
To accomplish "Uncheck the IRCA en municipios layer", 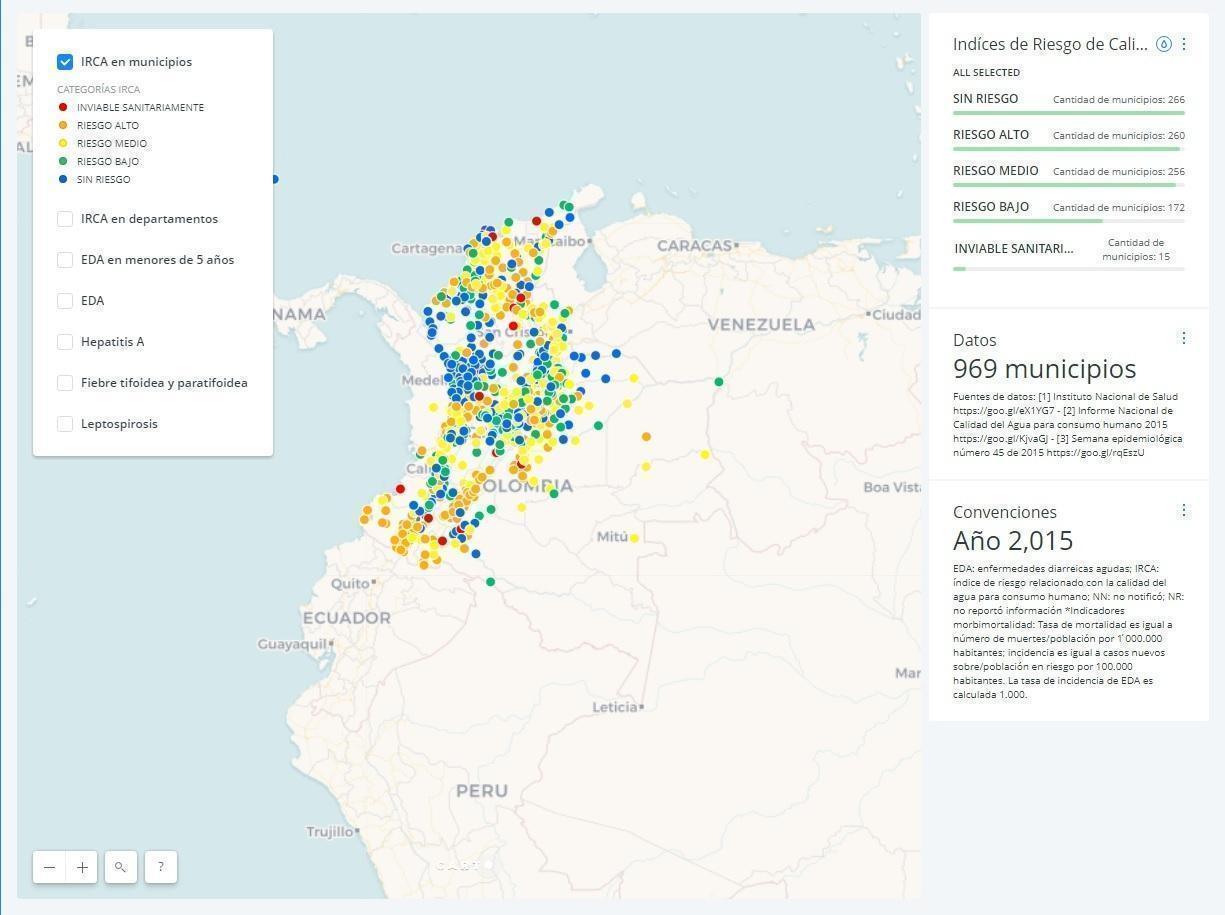I will (65, 61).
